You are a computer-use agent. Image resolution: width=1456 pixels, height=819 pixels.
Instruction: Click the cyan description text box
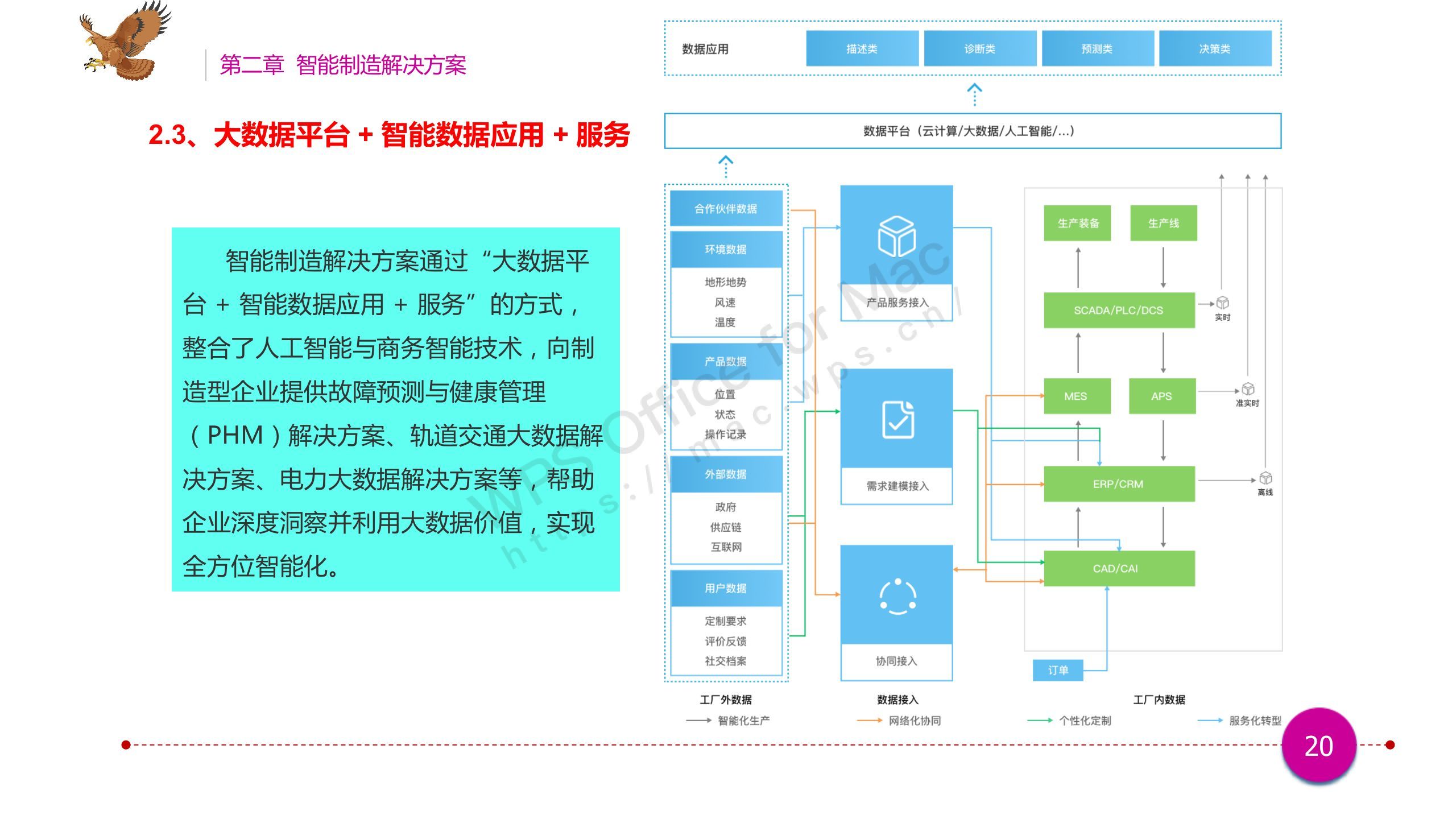(x=395, y=409)
